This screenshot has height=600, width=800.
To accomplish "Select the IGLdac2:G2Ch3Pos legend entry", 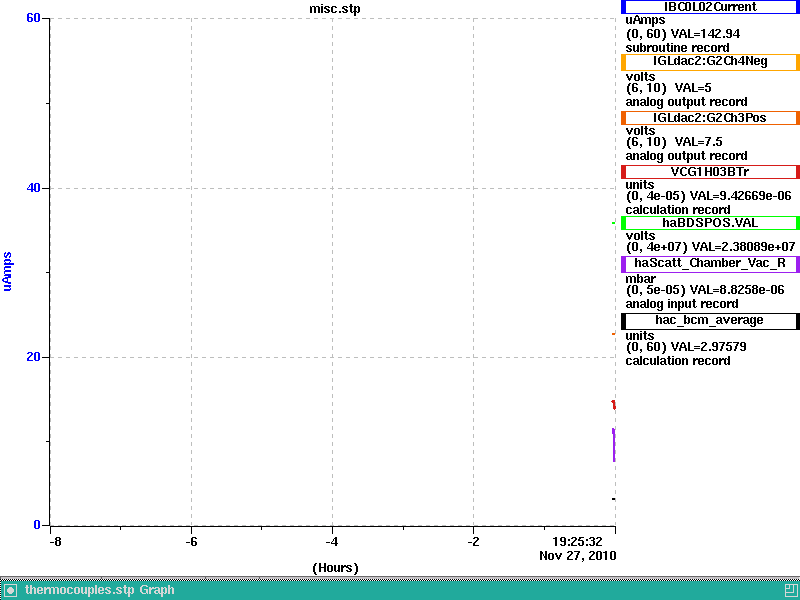I will [710, 118].
